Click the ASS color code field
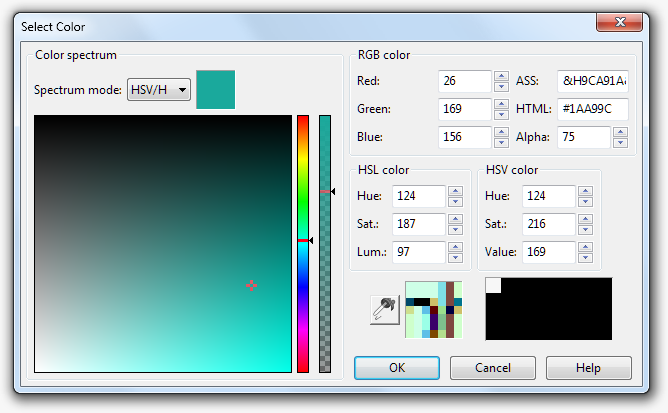 coord(593,81)
